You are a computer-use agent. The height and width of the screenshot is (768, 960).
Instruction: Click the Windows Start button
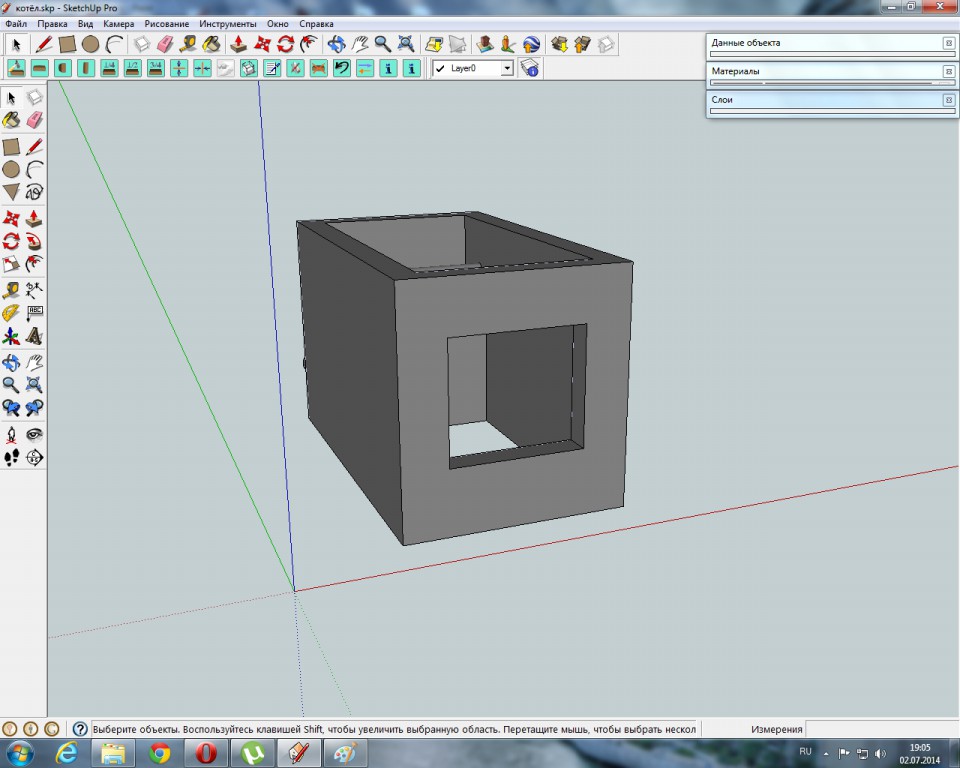coord(20,752)
